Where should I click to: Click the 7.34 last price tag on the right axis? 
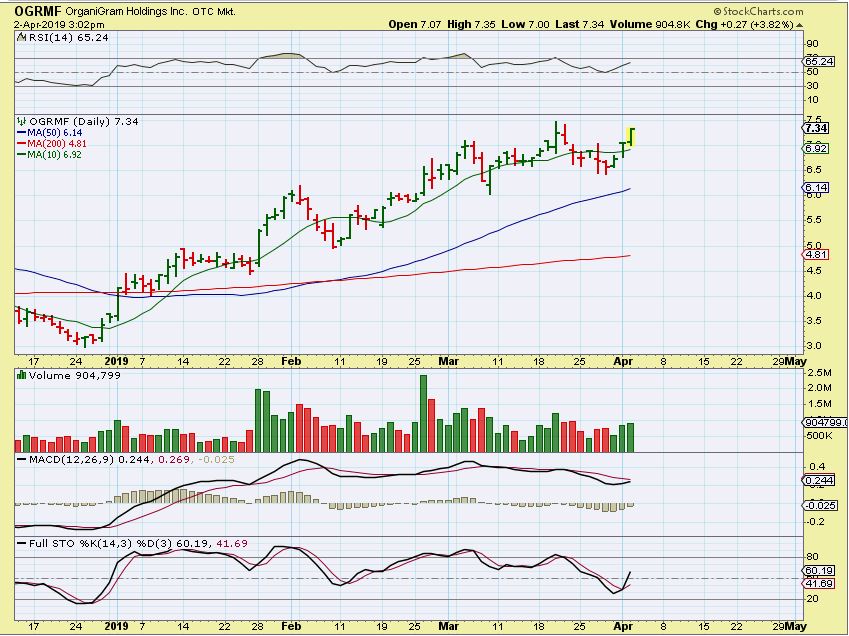[x=816, y=128]
